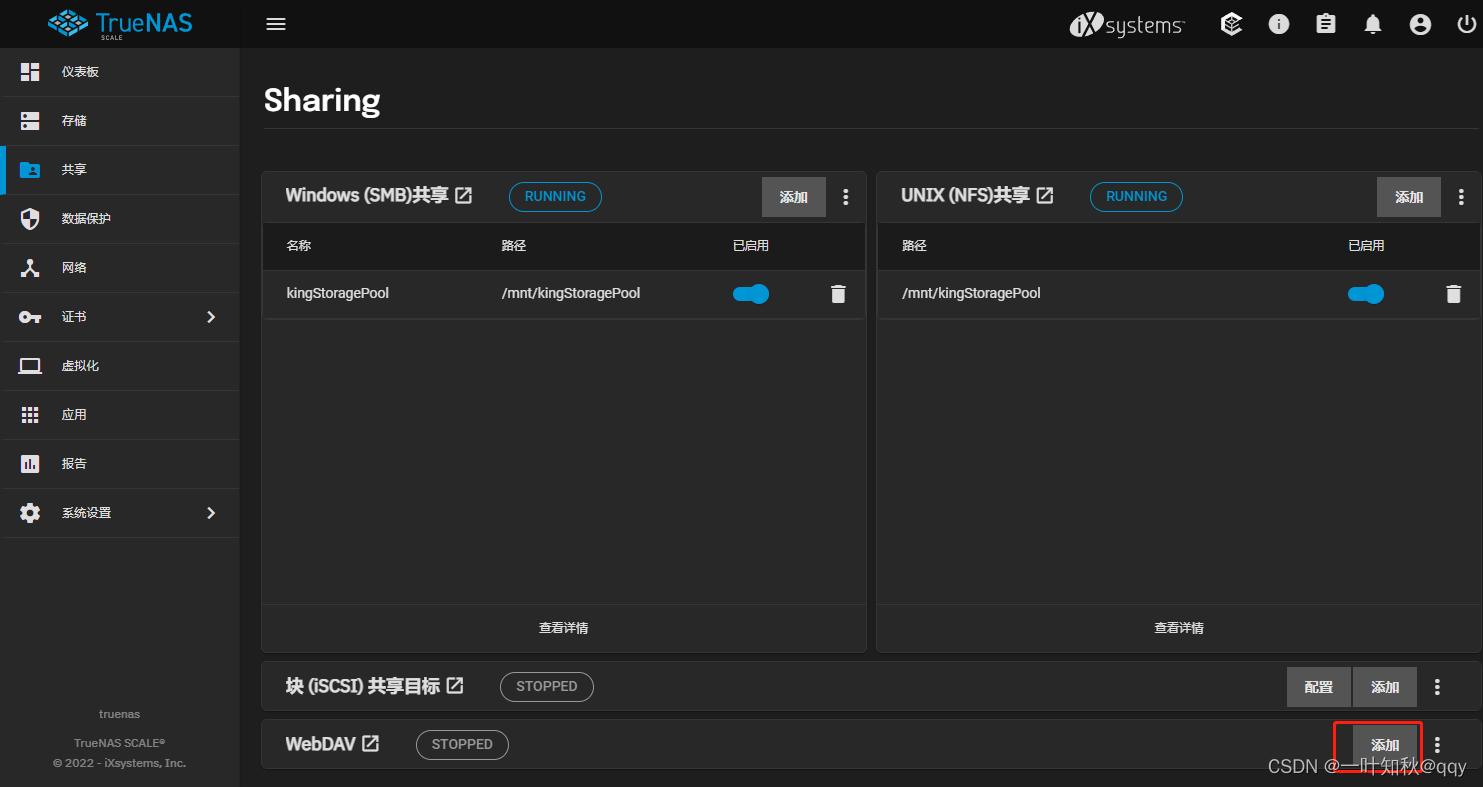Click 配置 for iSCSI share targets
1483x787 pixels.
pos(1319,687)
